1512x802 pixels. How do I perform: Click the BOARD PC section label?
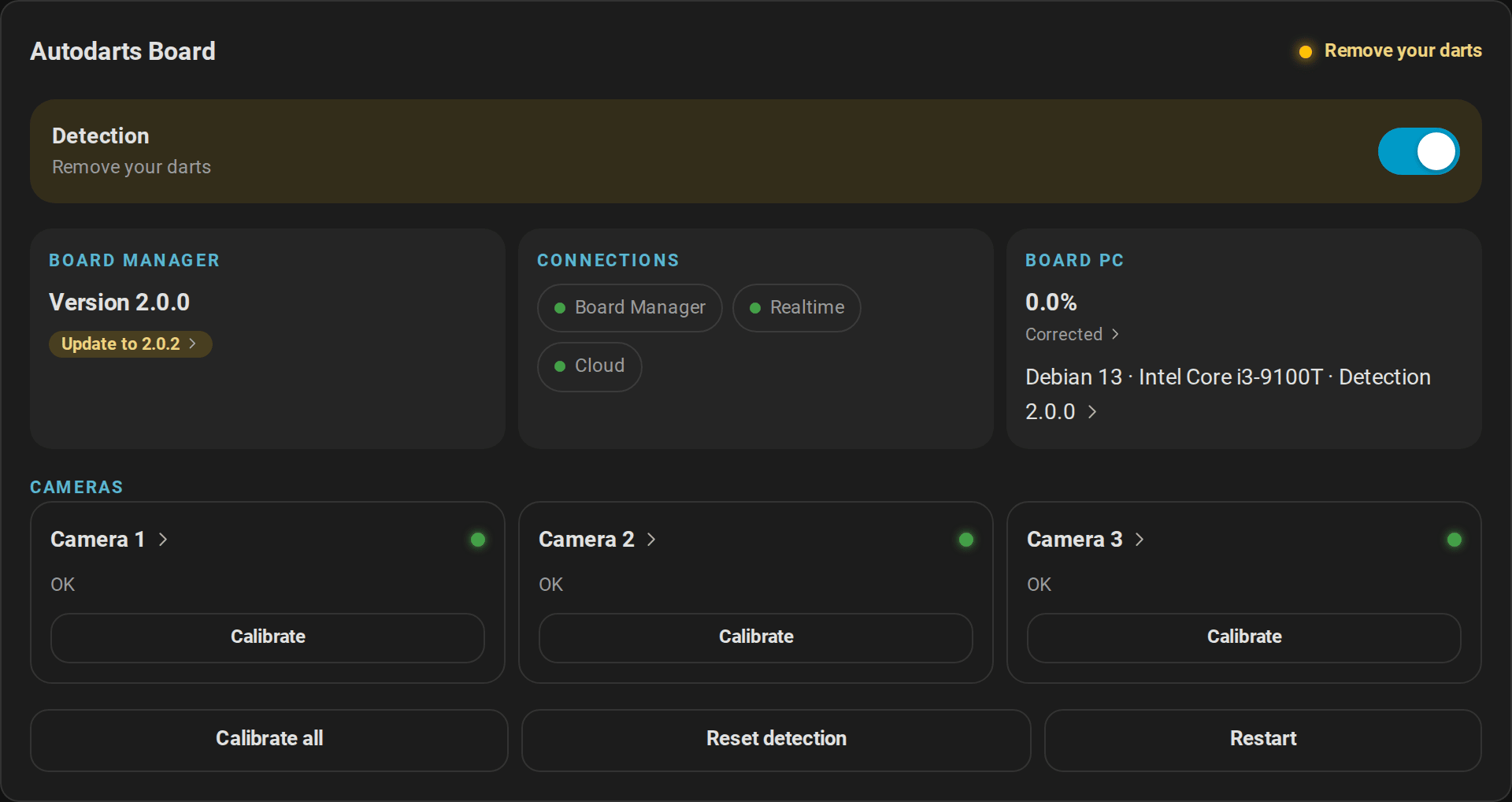(x=1074, y=260)
